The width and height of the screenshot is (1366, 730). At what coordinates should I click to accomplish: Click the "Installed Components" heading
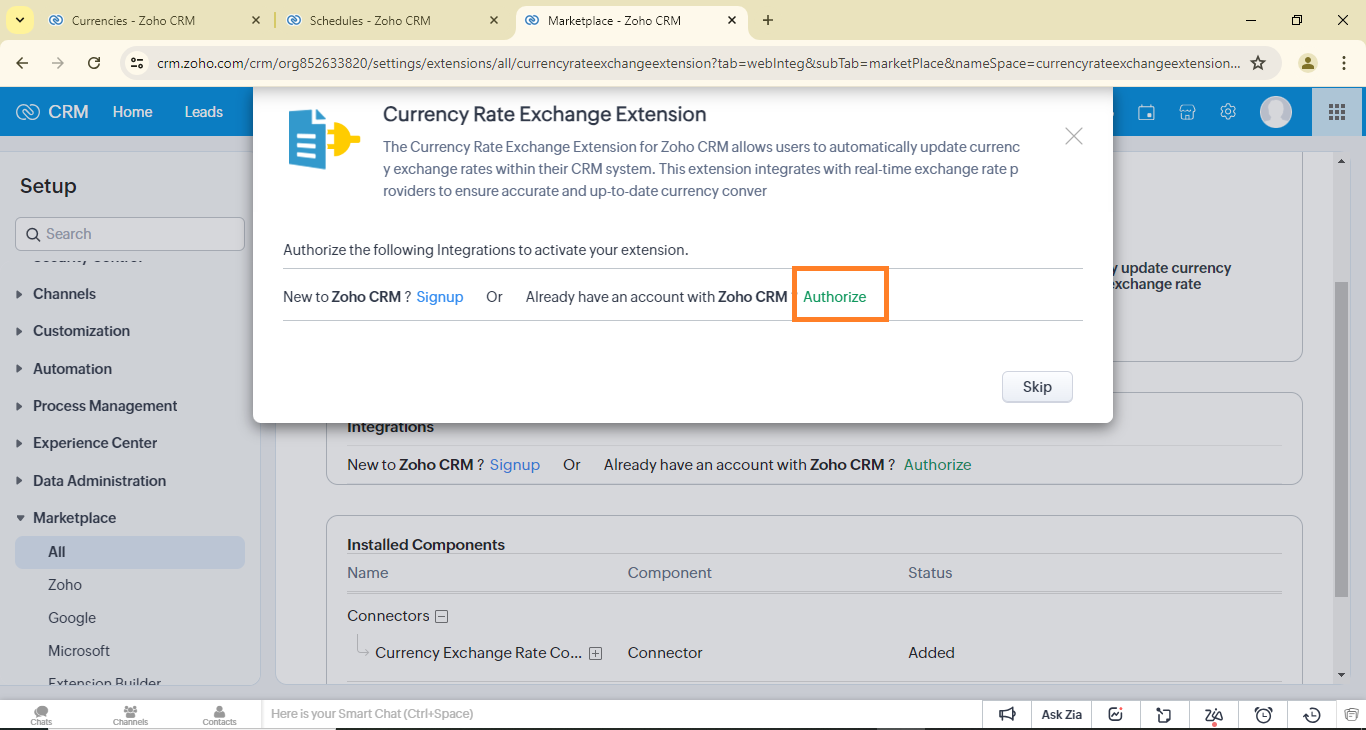point(426,545)
